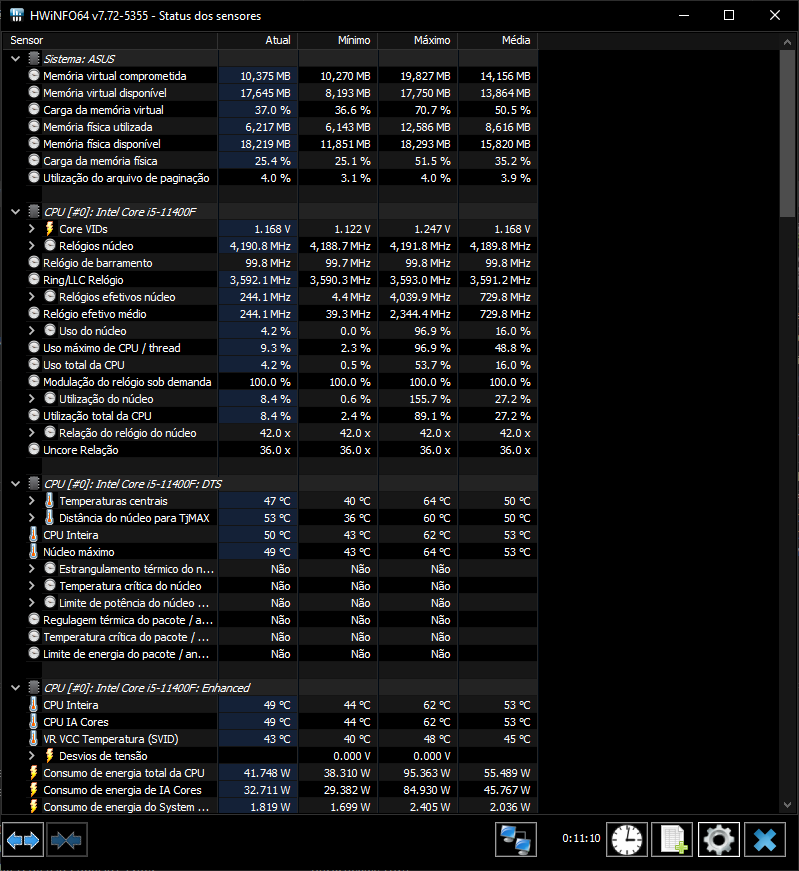The image size is (799, 871).
Task: Click the Média column header
Action: click(x=498, y=40)
